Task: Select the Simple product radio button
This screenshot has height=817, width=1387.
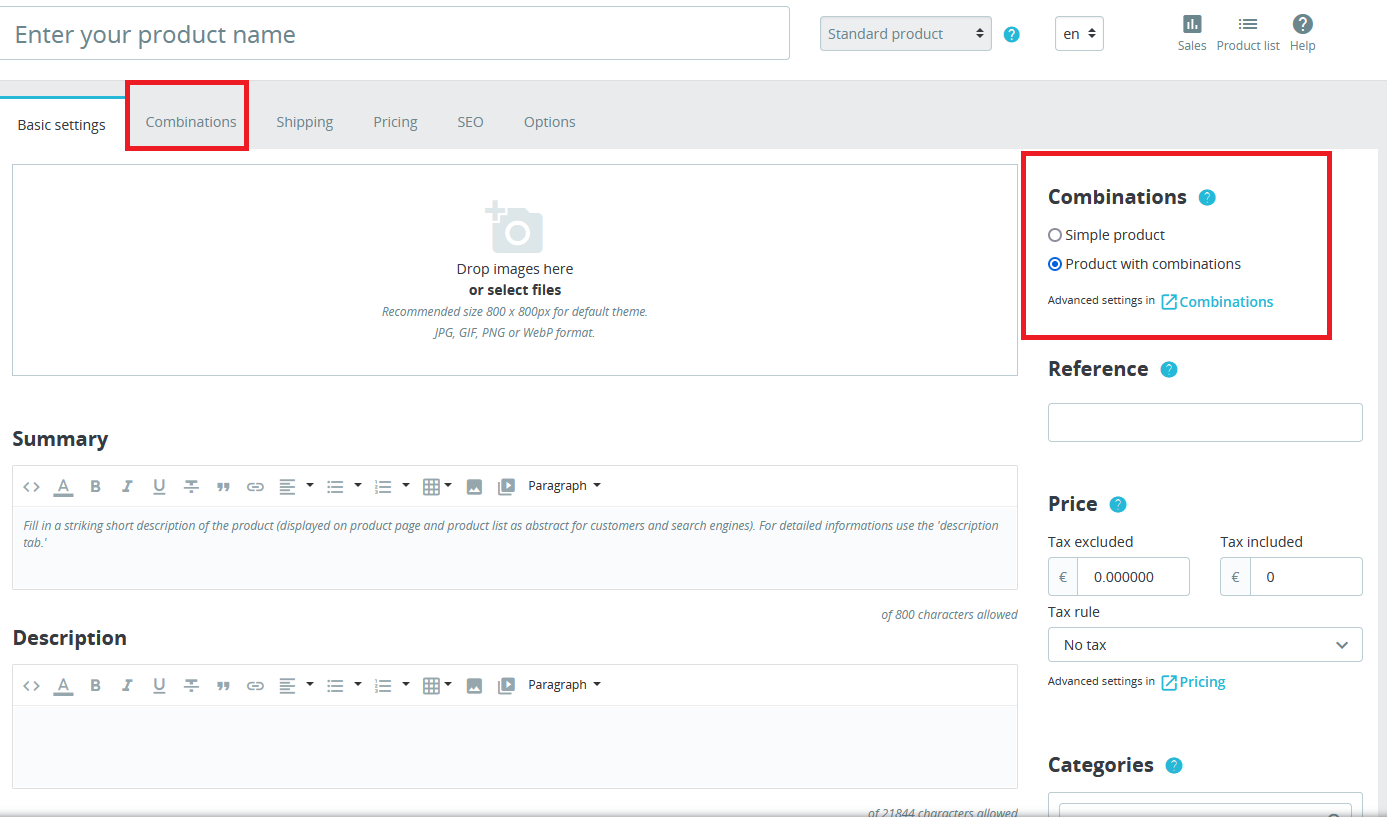Action: tap(1055, 235)
